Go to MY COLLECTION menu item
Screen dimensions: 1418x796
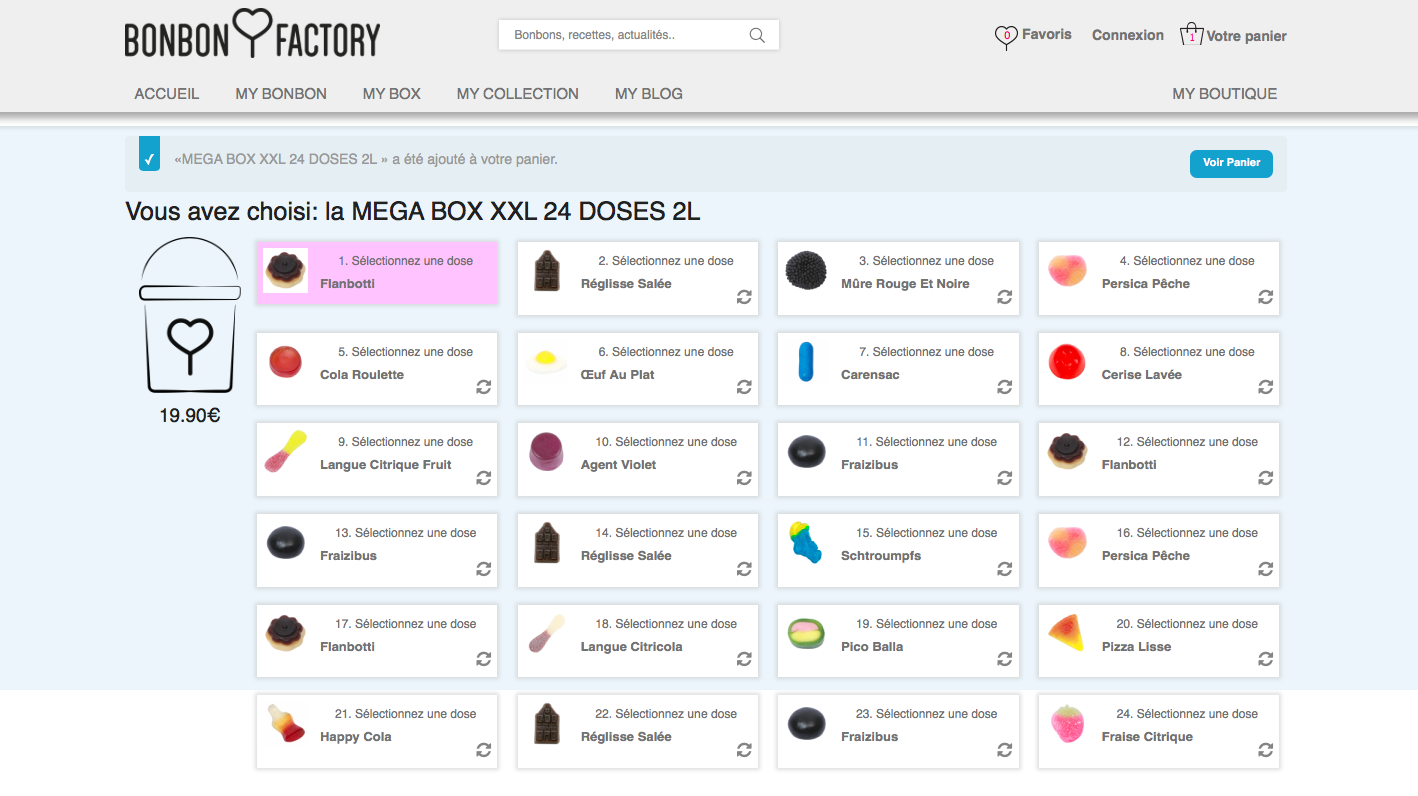517,94
